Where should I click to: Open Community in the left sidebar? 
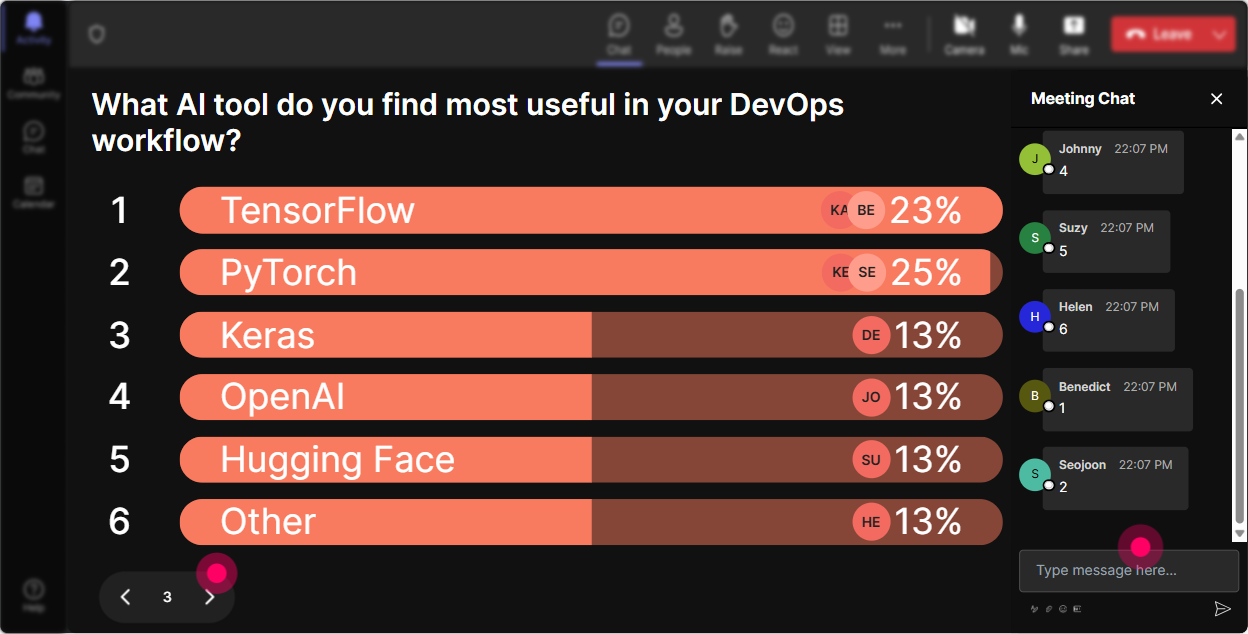34,83
